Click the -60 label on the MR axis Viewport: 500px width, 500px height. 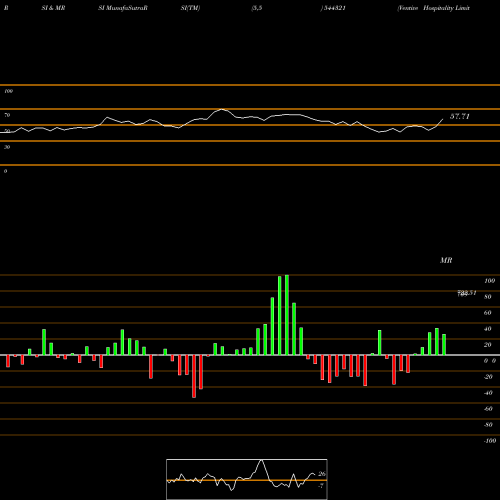(x=488, y=409)
